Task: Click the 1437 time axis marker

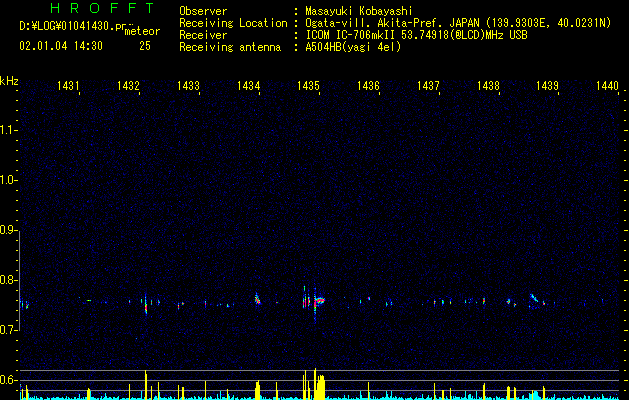Action: pos(428,85)
